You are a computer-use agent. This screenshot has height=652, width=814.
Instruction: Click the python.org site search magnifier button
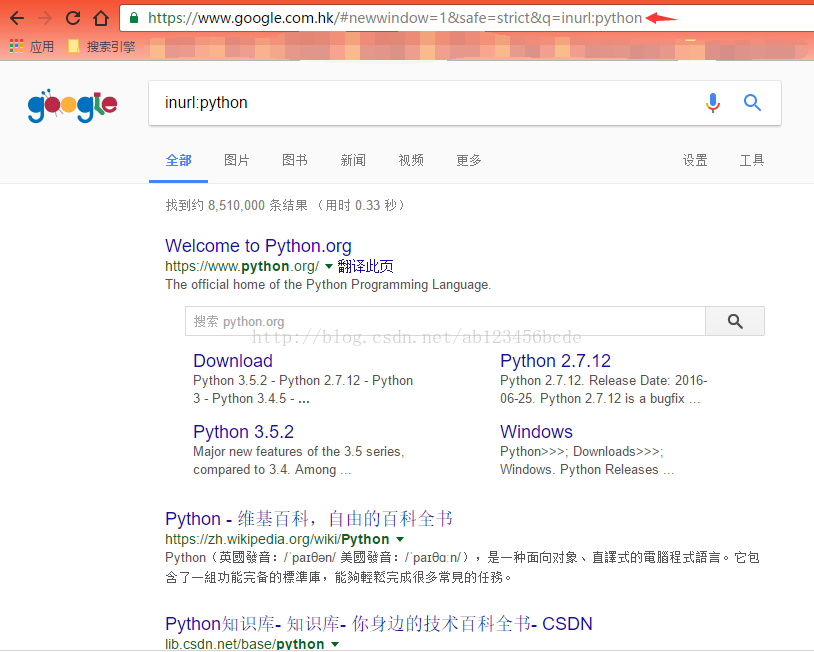(x=735, y=321)
